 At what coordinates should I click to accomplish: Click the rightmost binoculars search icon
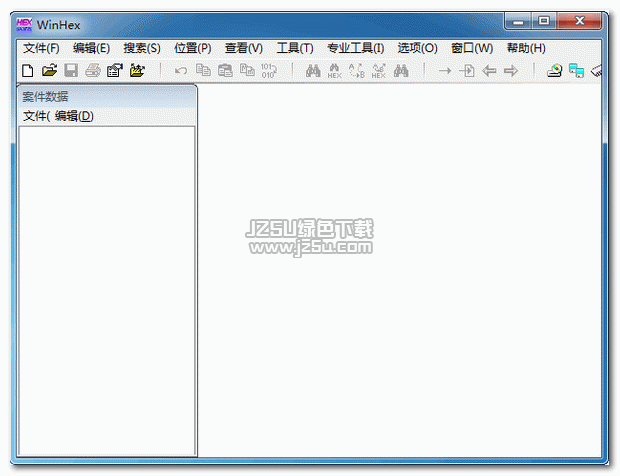[401, 71]
